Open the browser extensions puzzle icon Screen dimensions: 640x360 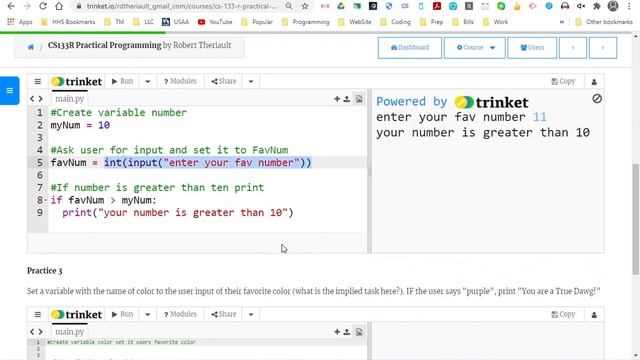[x=597, y=6]
